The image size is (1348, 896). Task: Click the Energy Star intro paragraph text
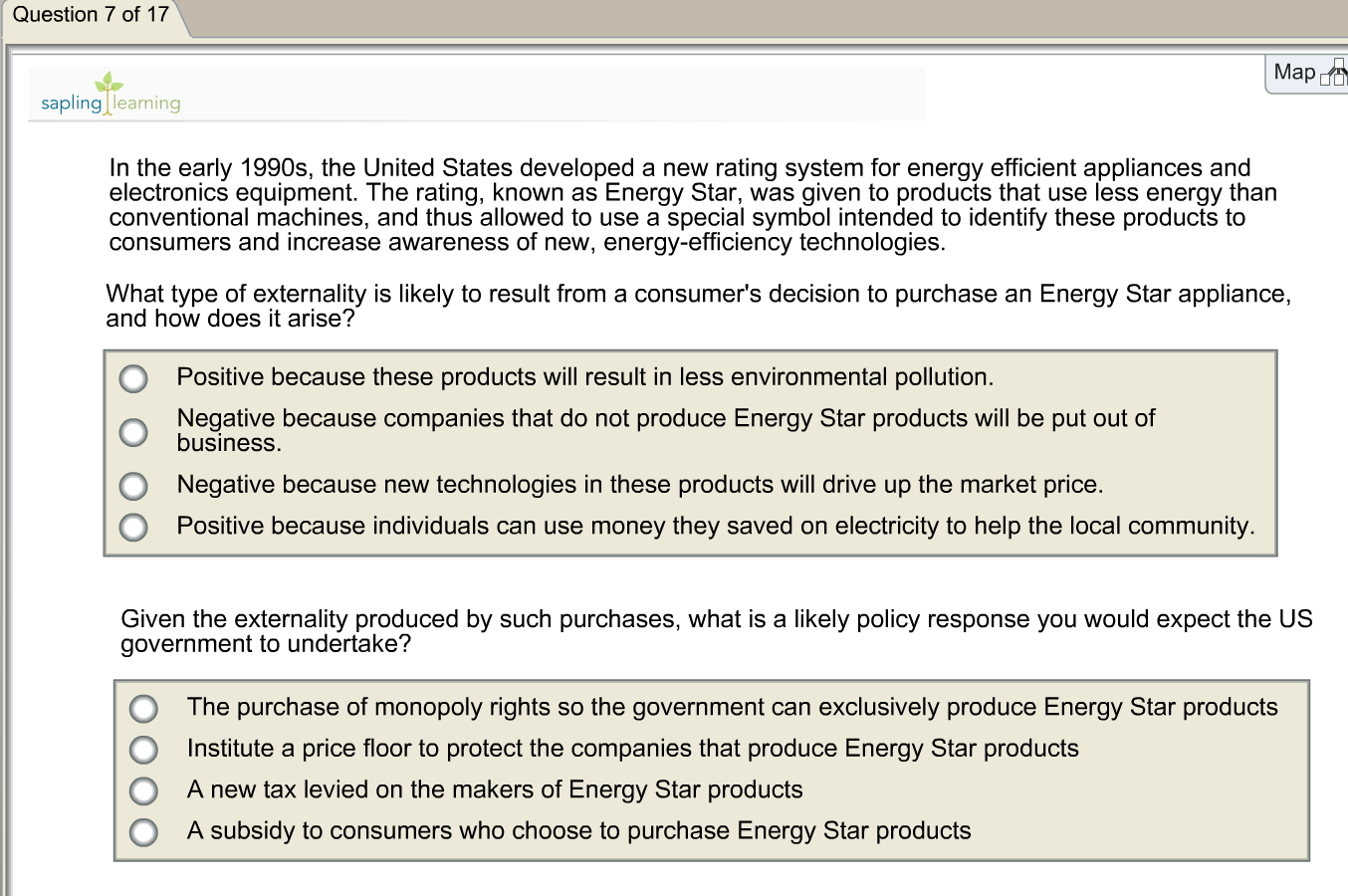click(677, 205)
